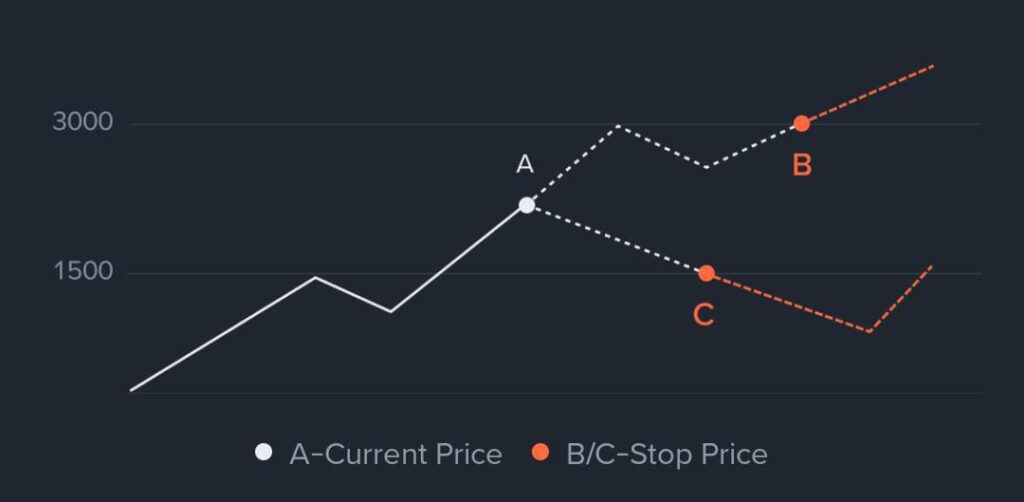Click the letter A label above the white marker

[524, 165]
